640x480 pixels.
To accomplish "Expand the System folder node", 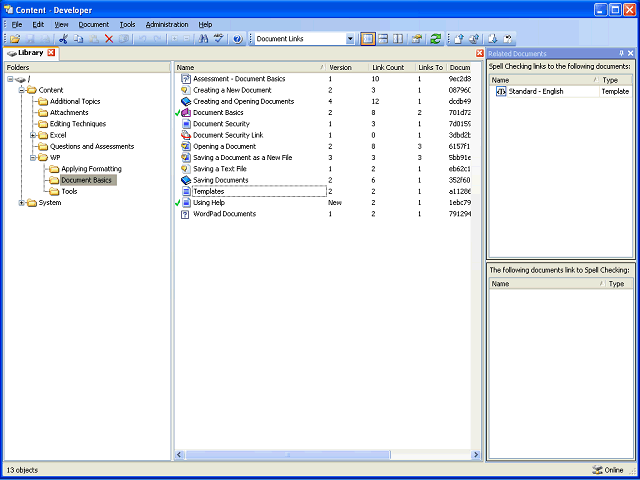I will (x=22, y=202).
